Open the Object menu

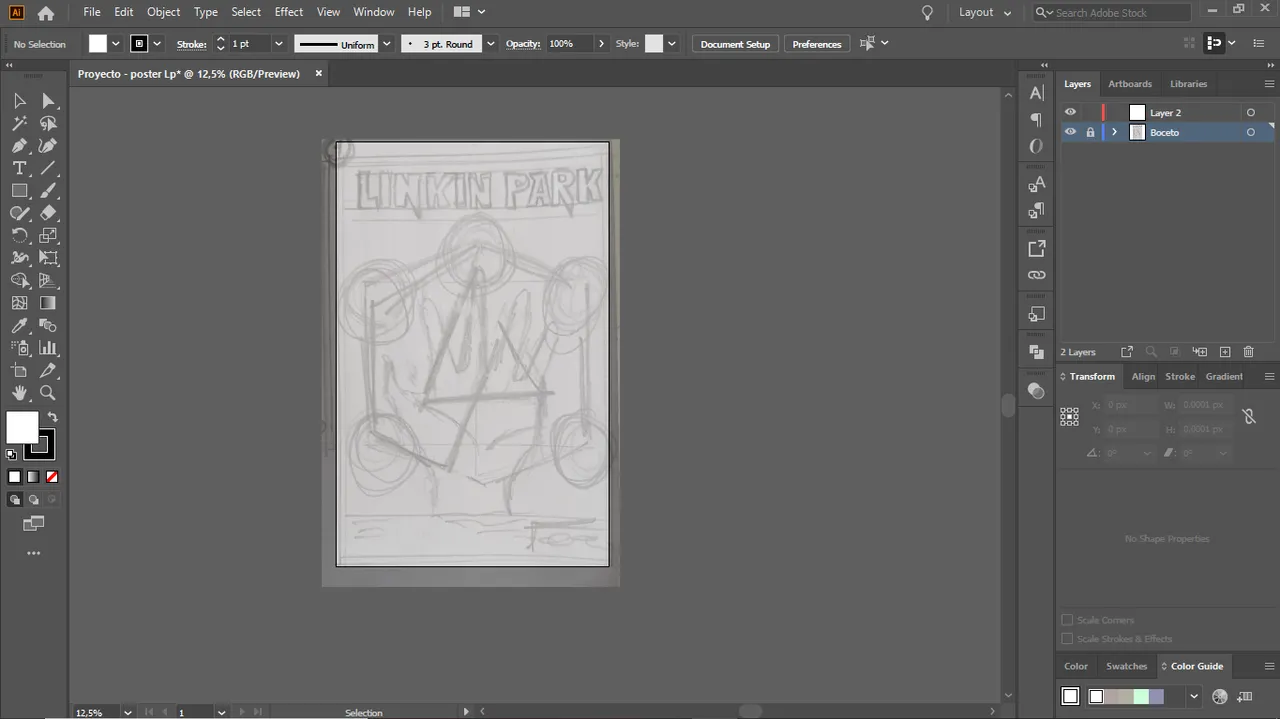(x=164, y=12)
